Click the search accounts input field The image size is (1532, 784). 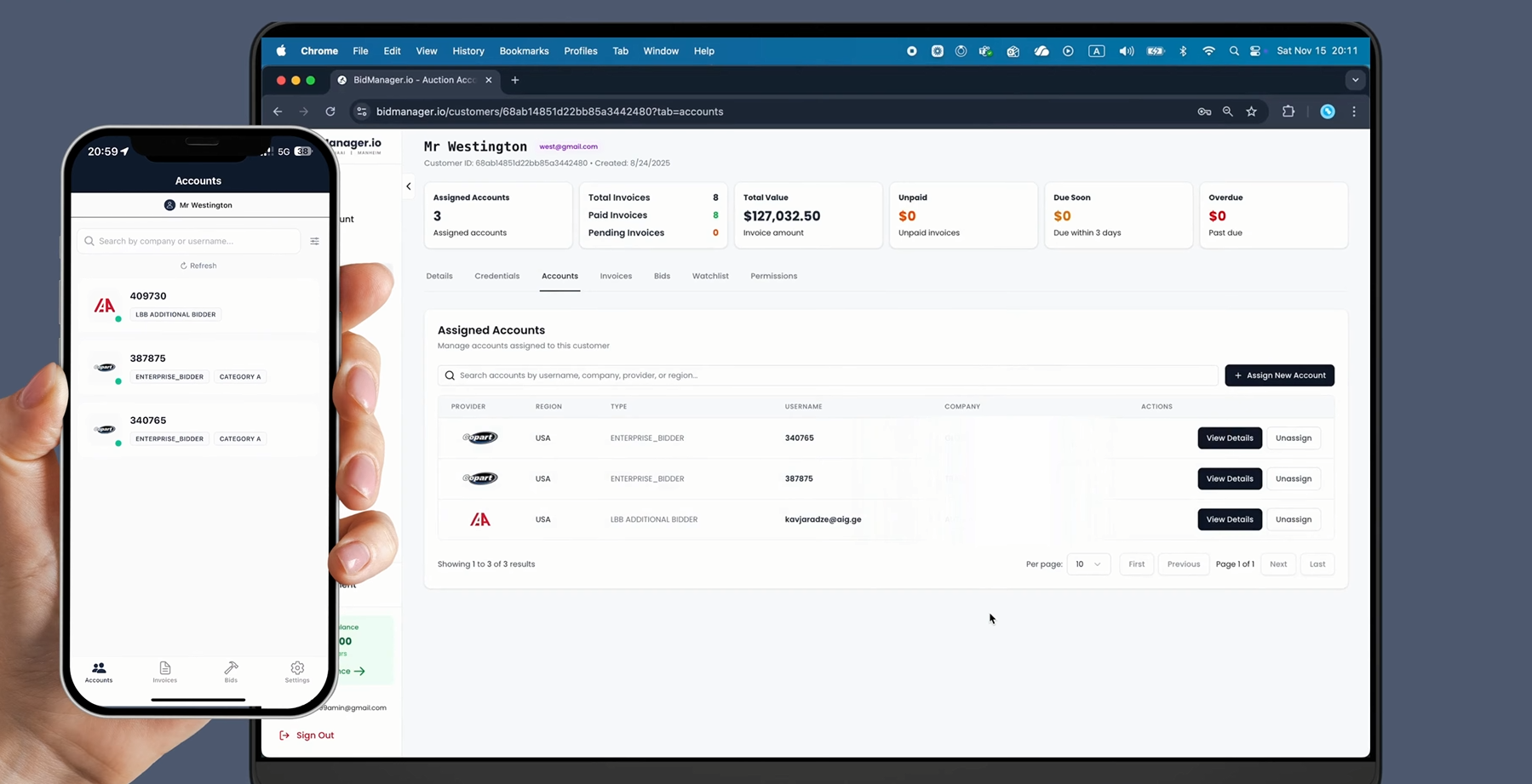pos(826,375)
